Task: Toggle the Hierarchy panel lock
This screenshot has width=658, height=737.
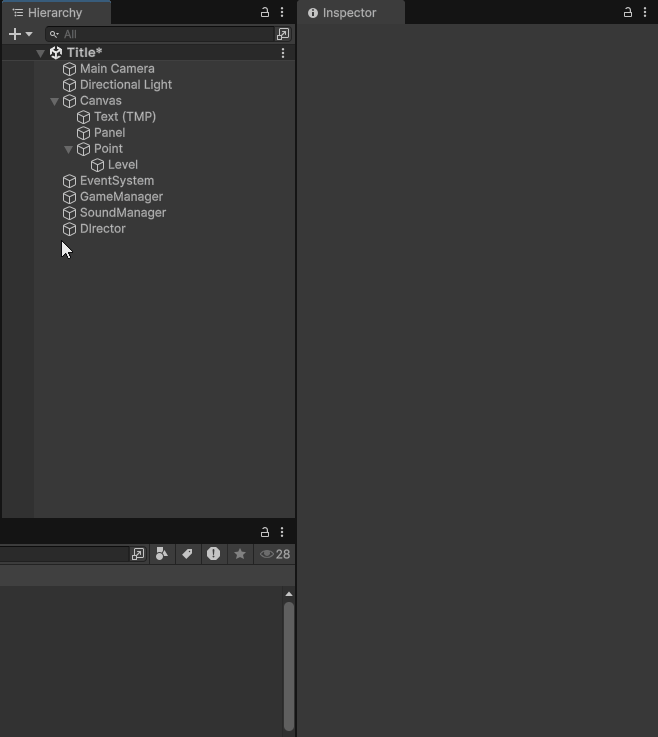Action: coord(265,13)
